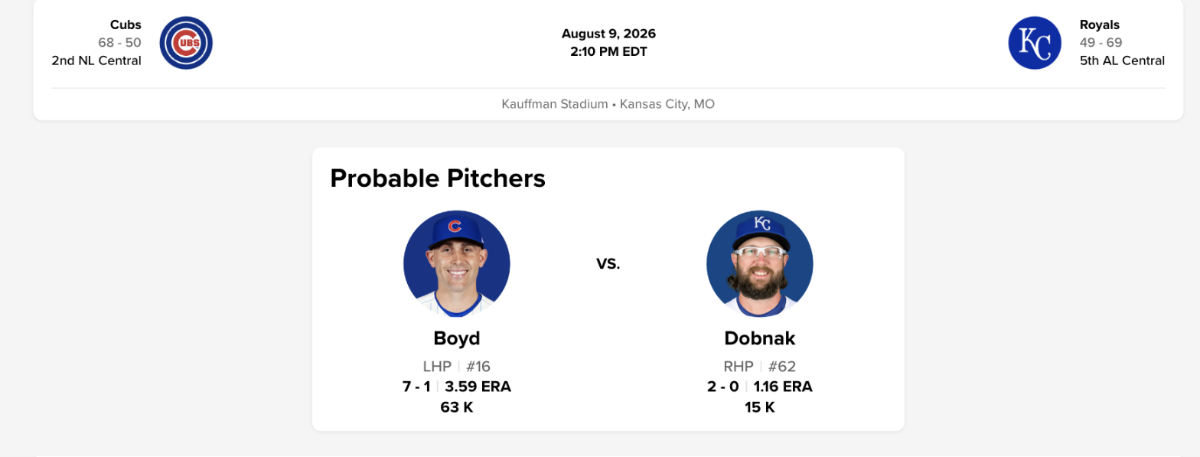Click the 2:10 PM EDT game time
The width and height of the screenshot is (1200, 457).
click(x=609, y=51)
